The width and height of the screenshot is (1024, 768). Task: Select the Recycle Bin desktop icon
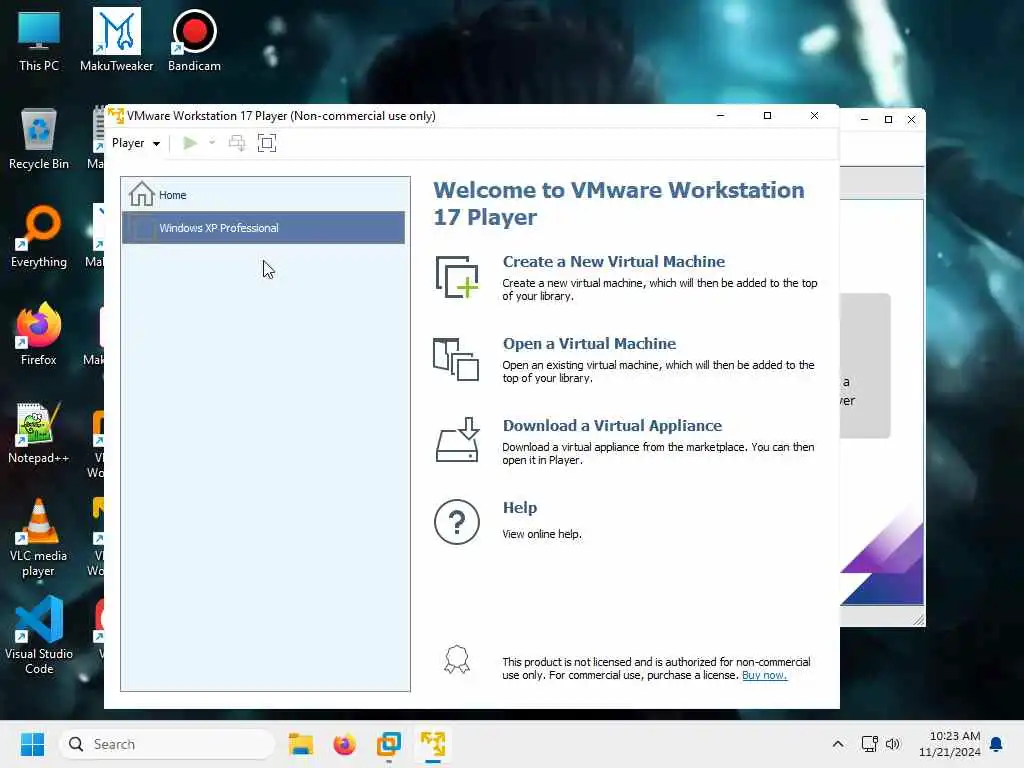pyautogui.click(x=39, y=139)
